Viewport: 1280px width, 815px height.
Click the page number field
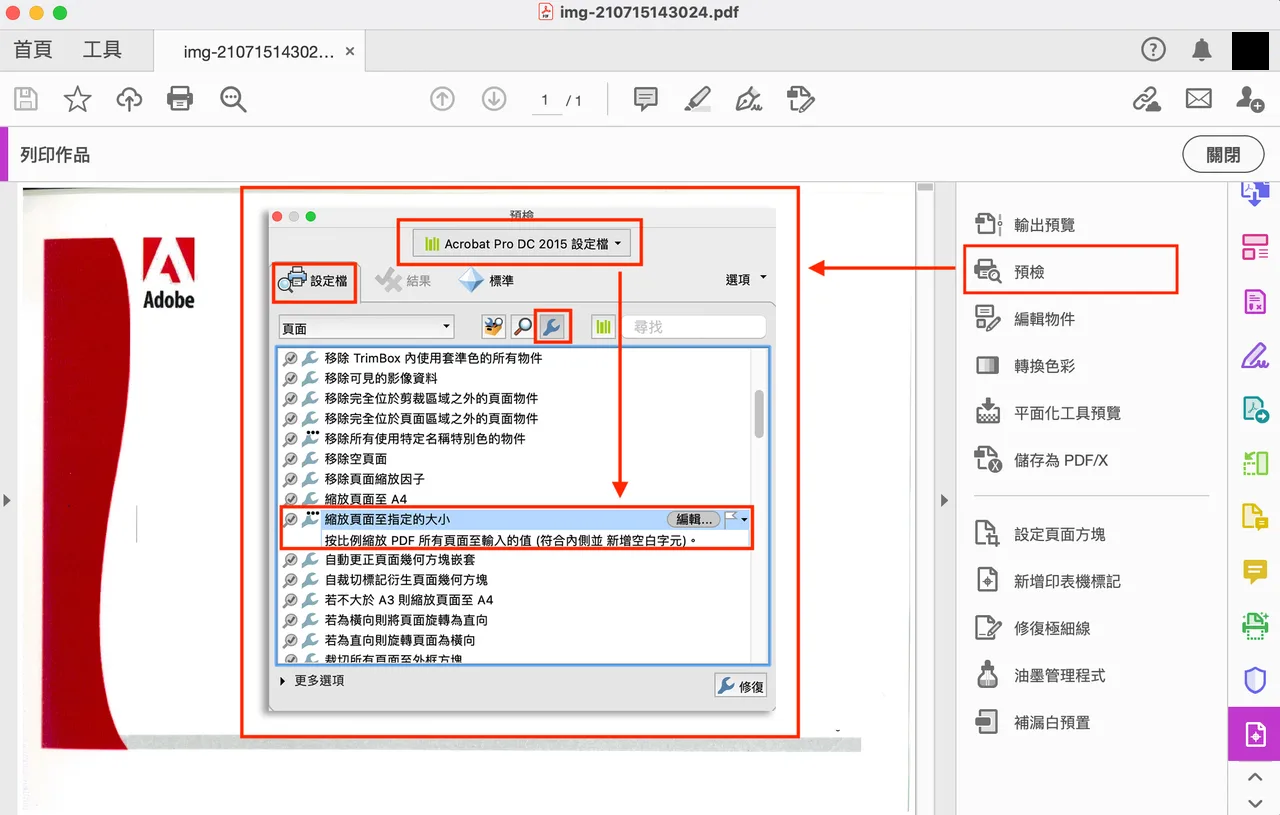click(x=546, y=100)
